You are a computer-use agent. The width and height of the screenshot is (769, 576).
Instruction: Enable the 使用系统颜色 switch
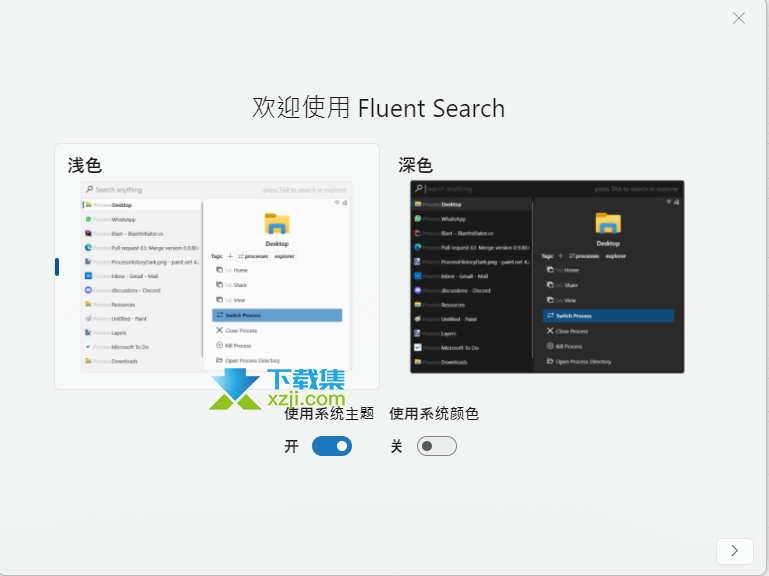(436, 446)
